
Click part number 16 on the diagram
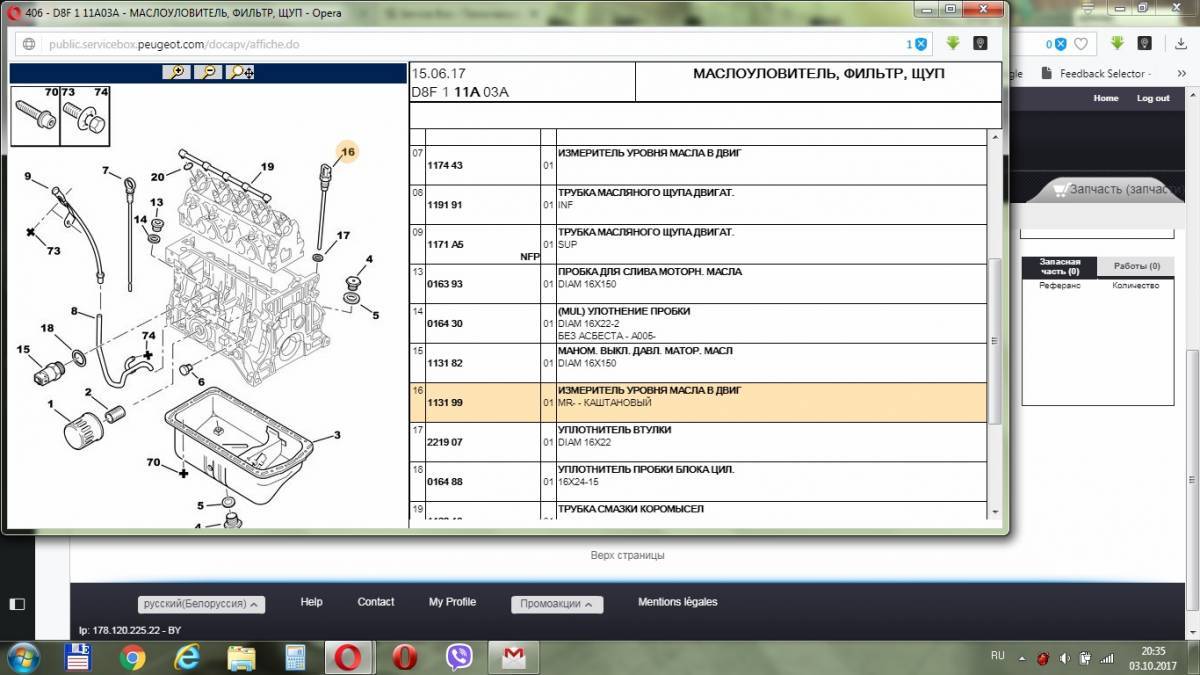[x=347, y=152]
